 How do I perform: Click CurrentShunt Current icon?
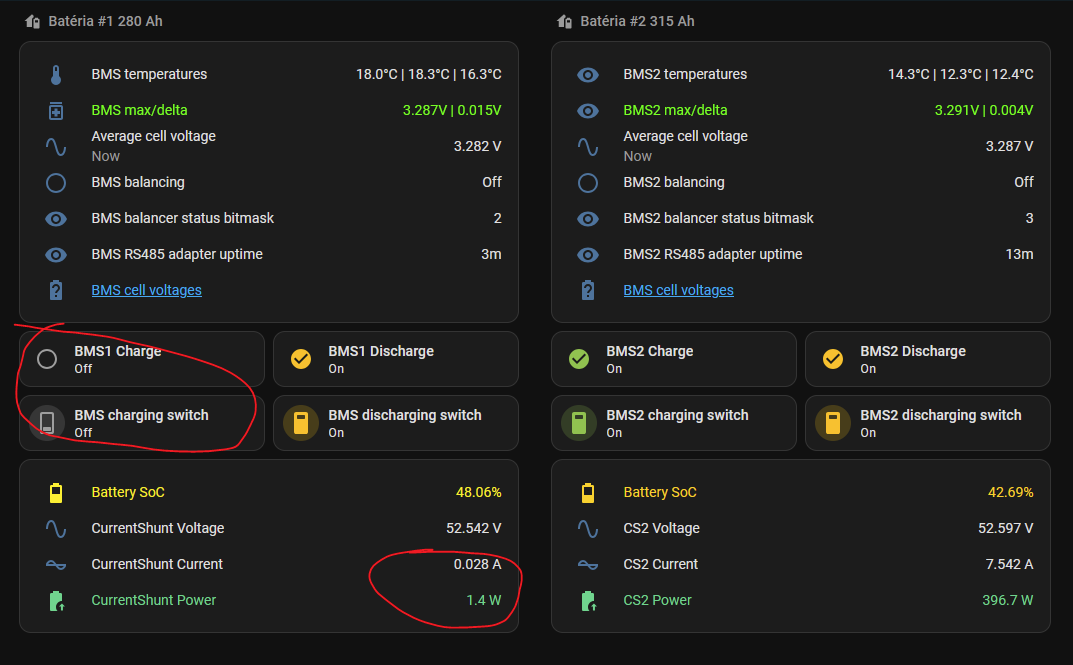pyautogui.click(x=56, y=565)
